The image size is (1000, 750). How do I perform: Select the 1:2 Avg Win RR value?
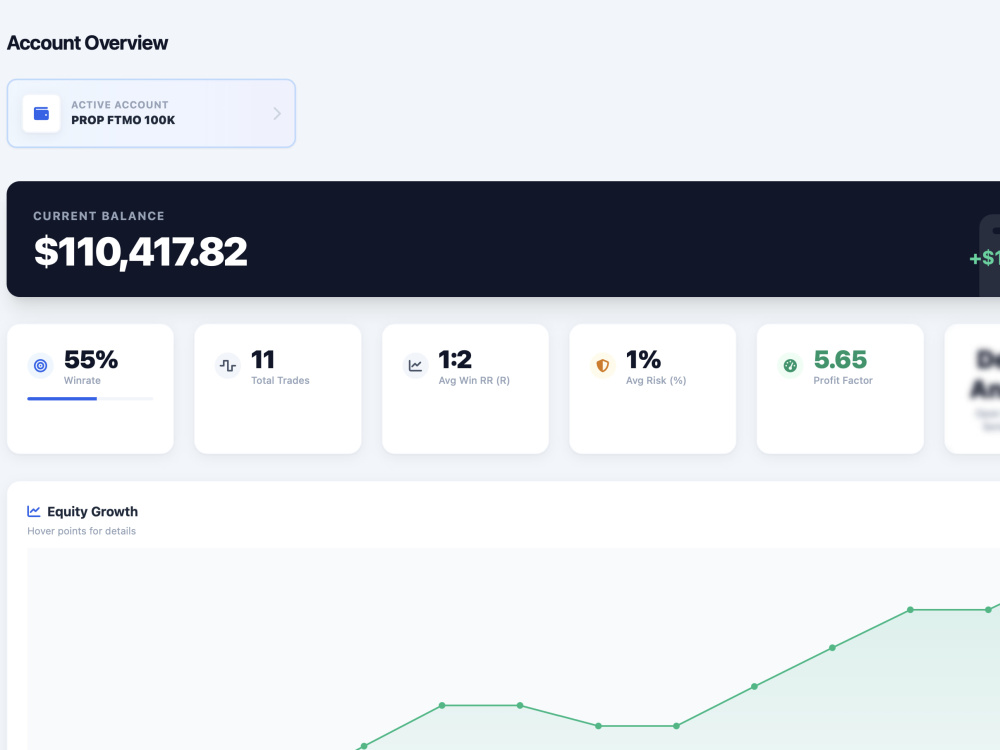click(x=455, y=360)
